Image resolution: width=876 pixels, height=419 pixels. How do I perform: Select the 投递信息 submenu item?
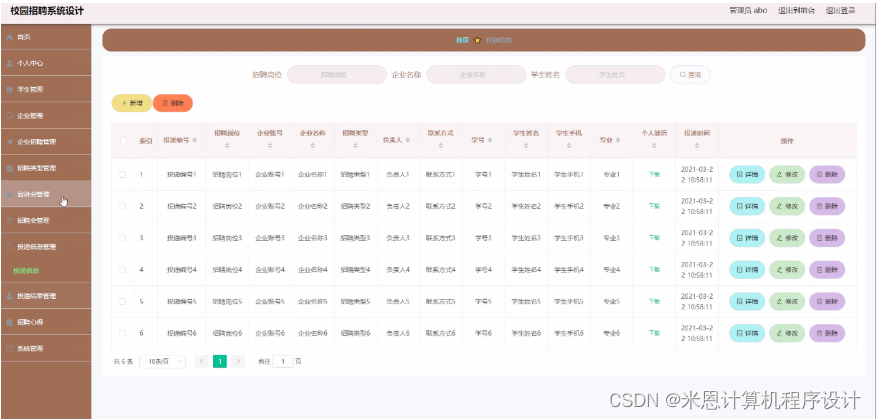coord(46,271)
